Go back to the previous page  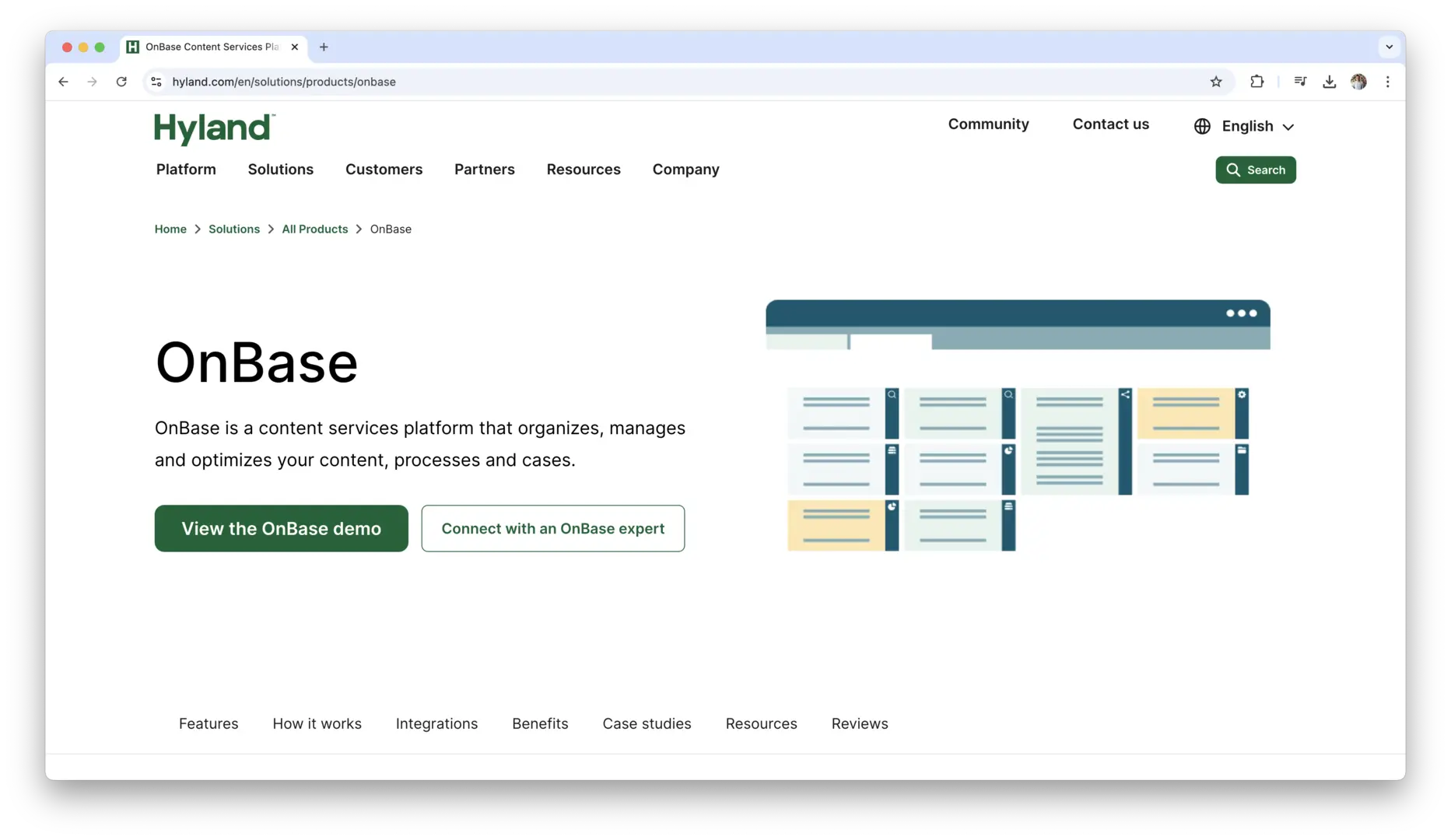[63, 82]
